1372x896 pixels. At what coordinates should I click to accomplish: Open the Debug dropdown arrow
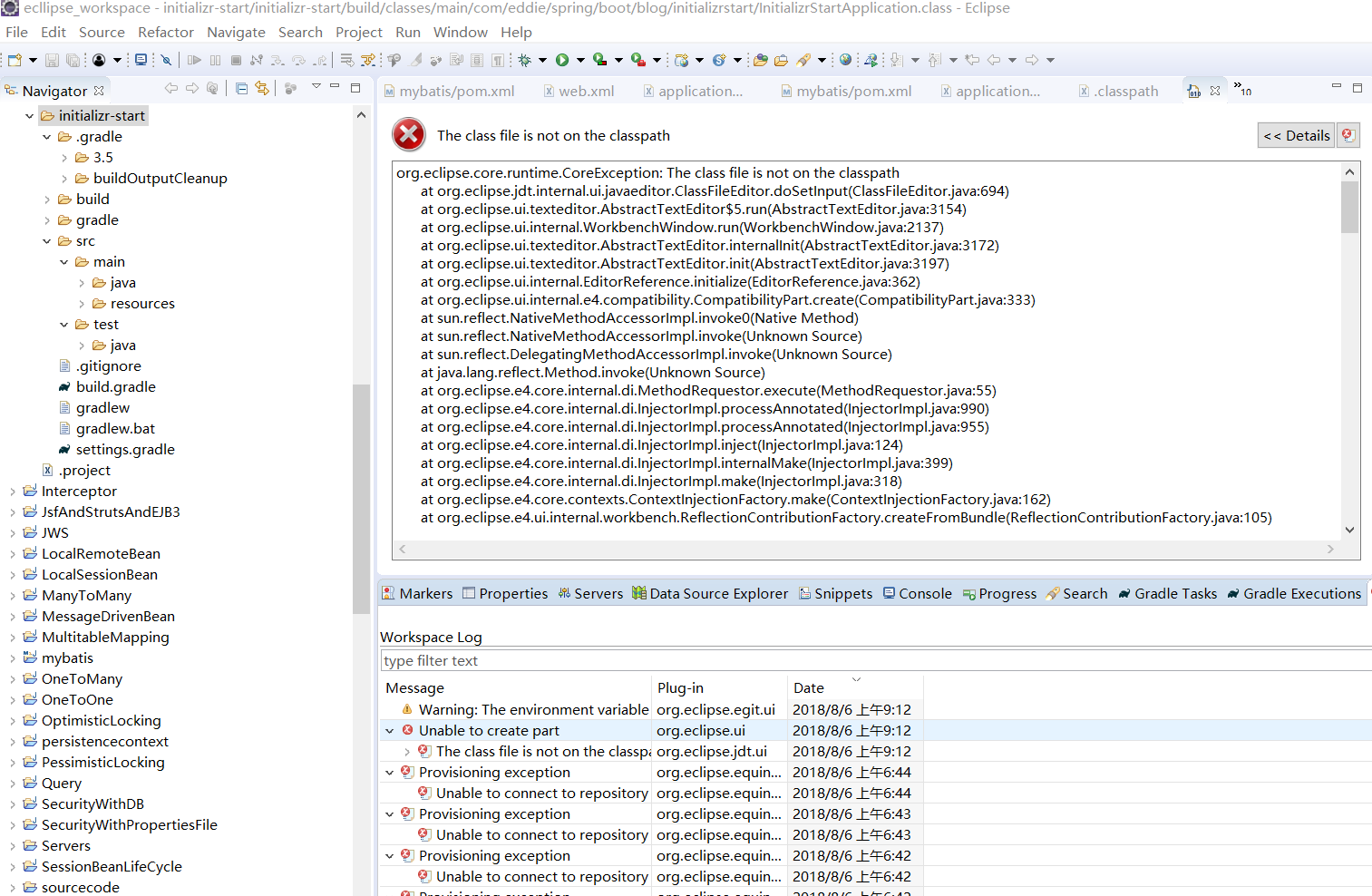pyautogui.click(x=542, y=61)
